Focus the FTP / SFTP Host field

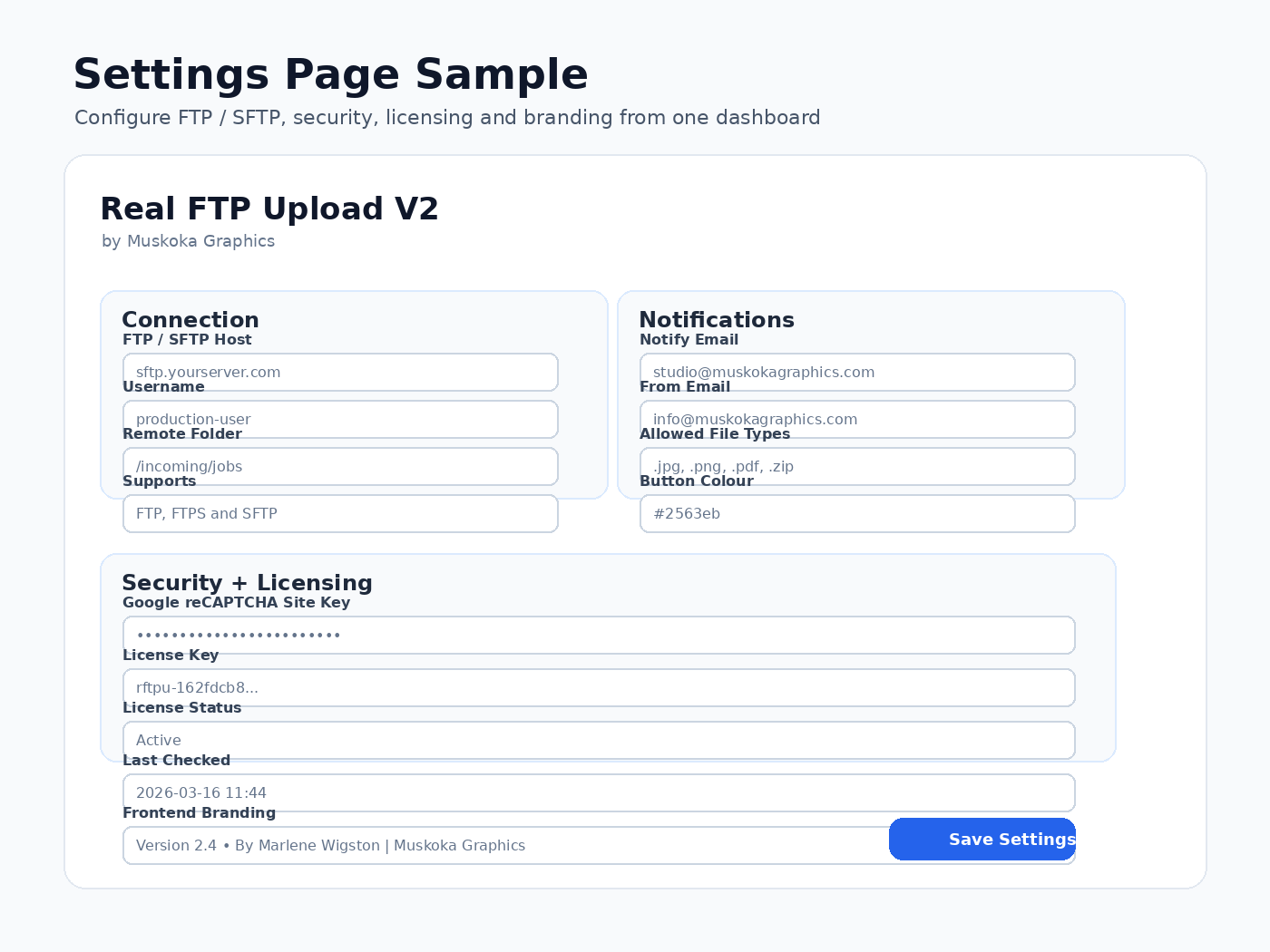[x=340, y=373]
